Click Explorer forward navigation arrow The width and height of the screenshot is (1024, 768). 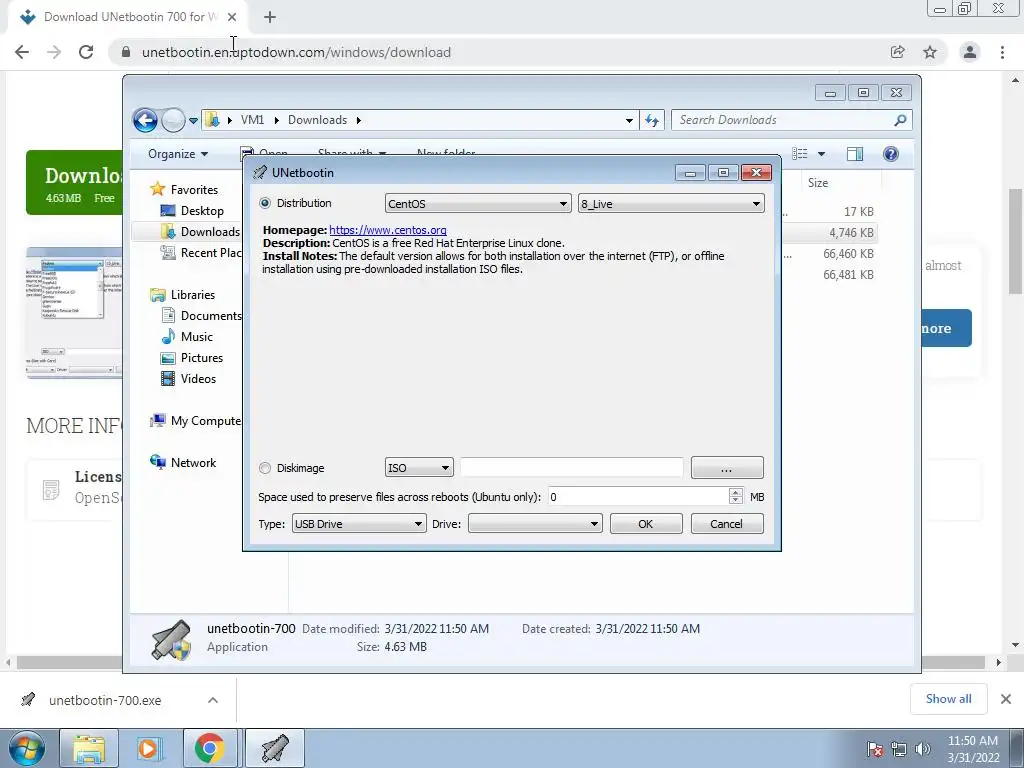click(173, 120)
